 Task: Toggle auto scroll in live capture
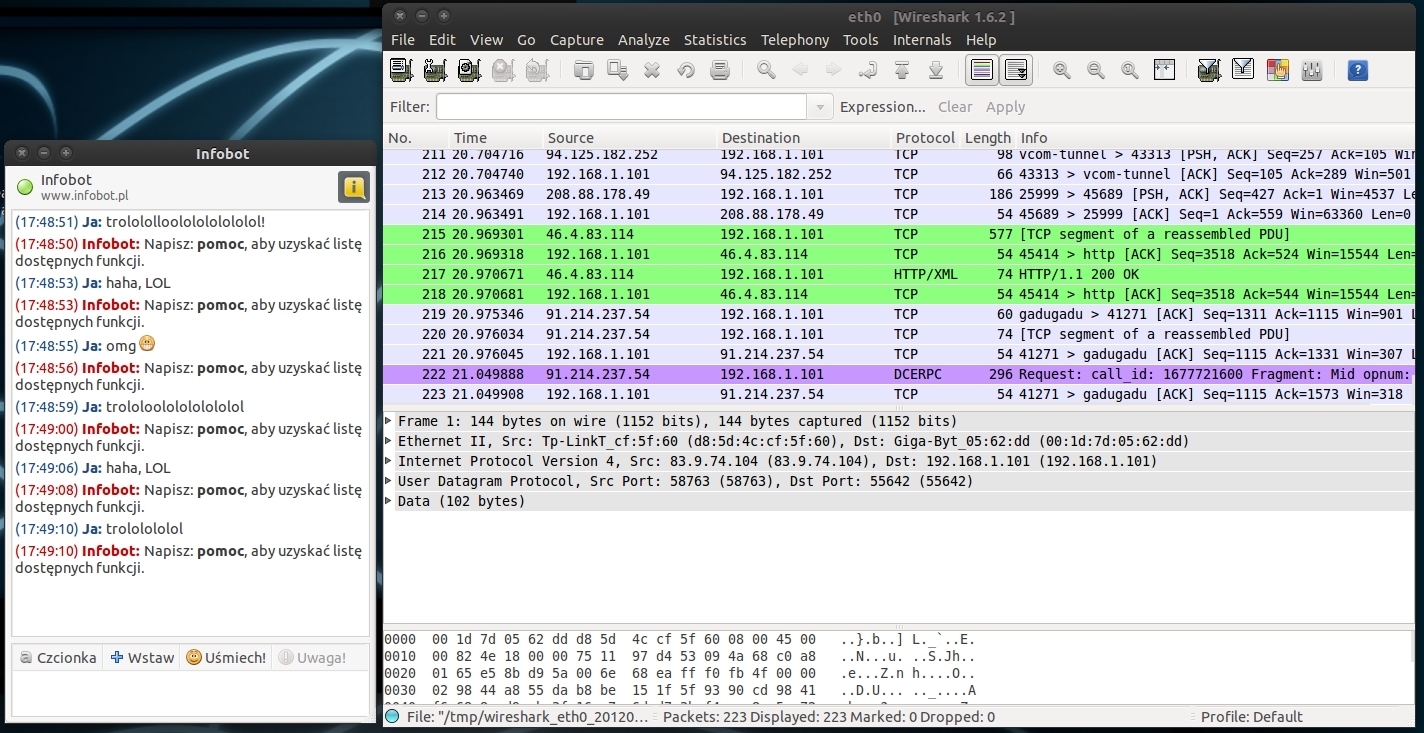point(1016,70)
